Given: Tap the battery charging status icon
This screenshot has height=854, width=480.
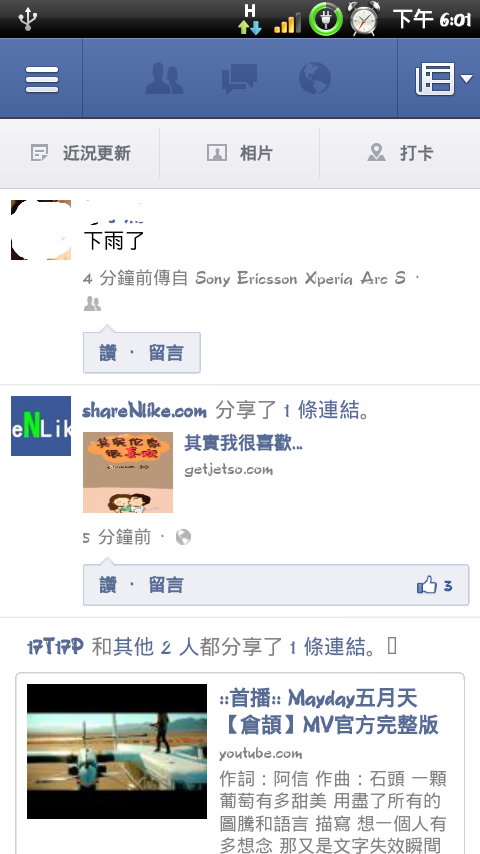Looking at the screenshot, I should [x=325, y=19].
